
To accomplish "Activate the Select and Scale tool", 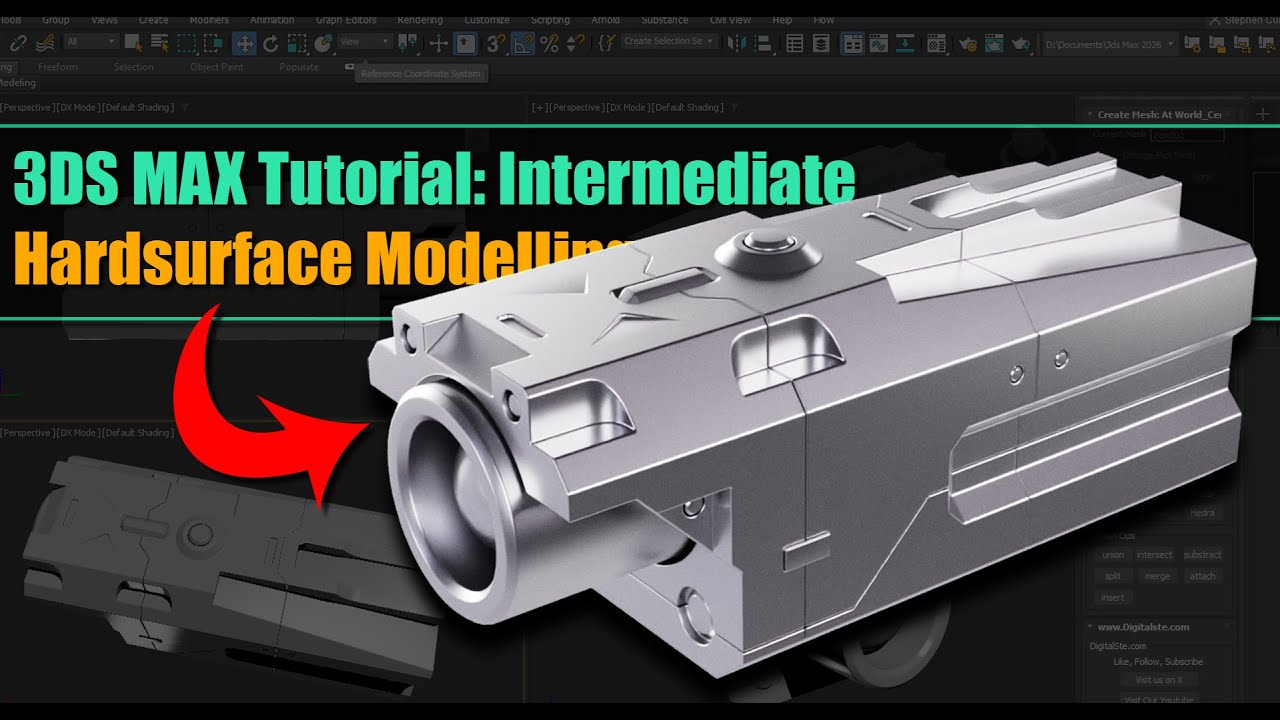I will click(297, 43).
